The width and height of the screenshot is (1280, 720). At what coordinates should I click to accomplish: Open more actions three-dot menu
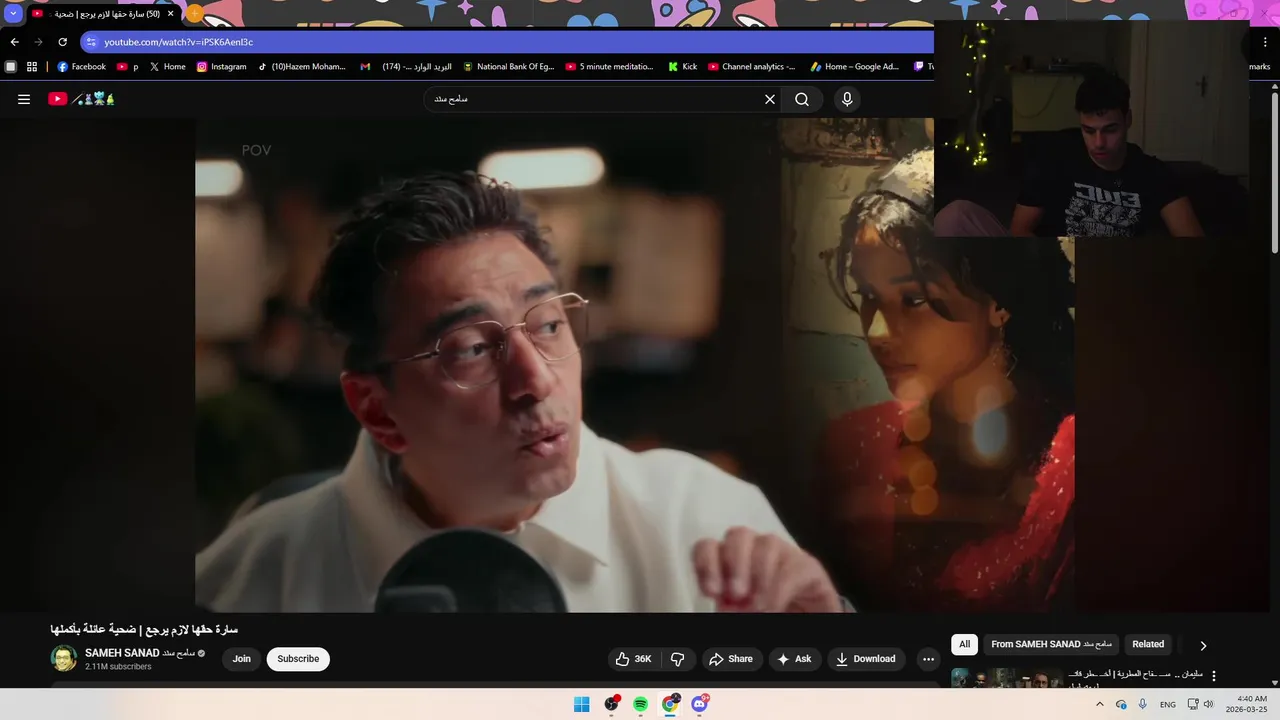[x=928, y=659]
